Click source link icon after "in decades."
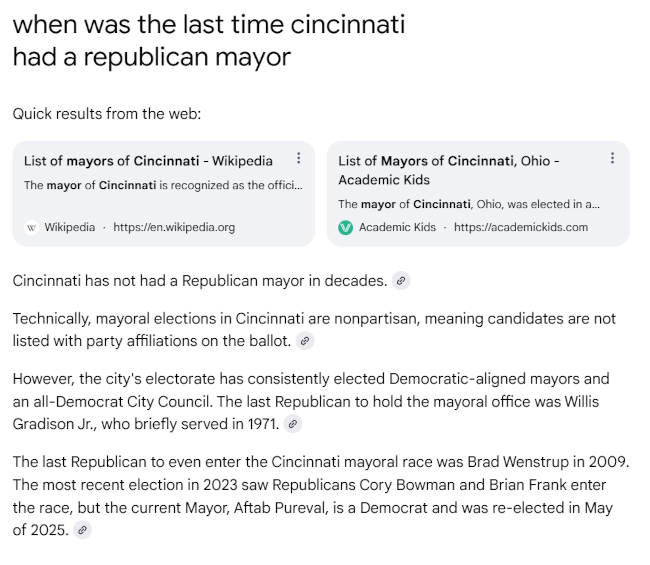This screenshot has width=650, height=565. (x=401, y=281)
